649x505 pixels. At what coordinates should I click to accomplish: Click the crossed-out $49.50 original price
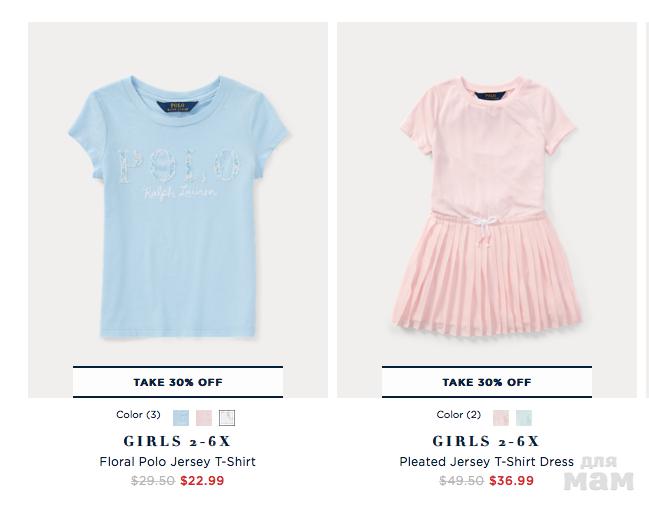pyautogui.click(x=462, y=481)
